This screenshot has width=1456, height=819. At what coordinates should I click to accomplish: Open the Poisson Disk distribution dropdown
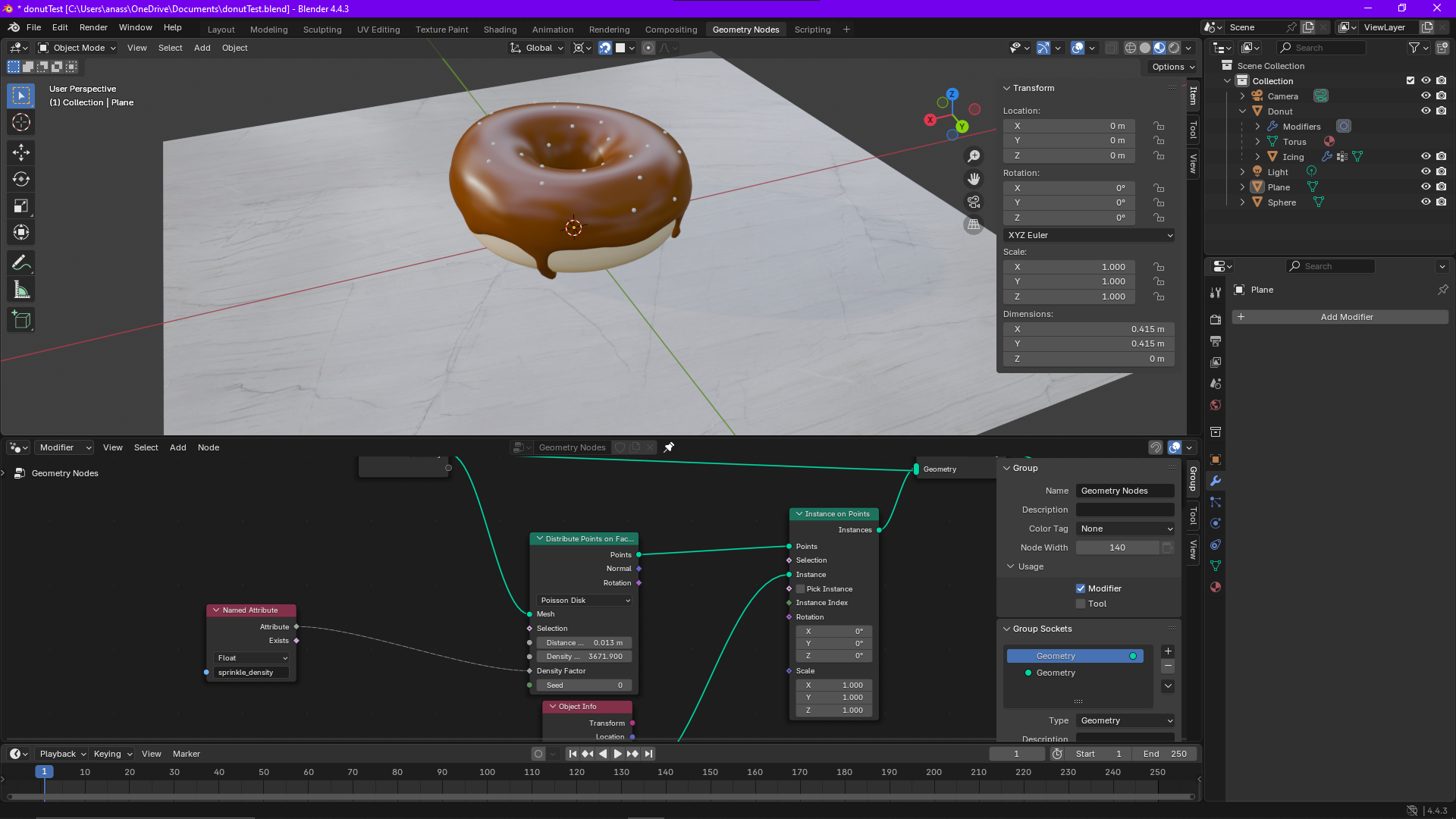(585, 601)
